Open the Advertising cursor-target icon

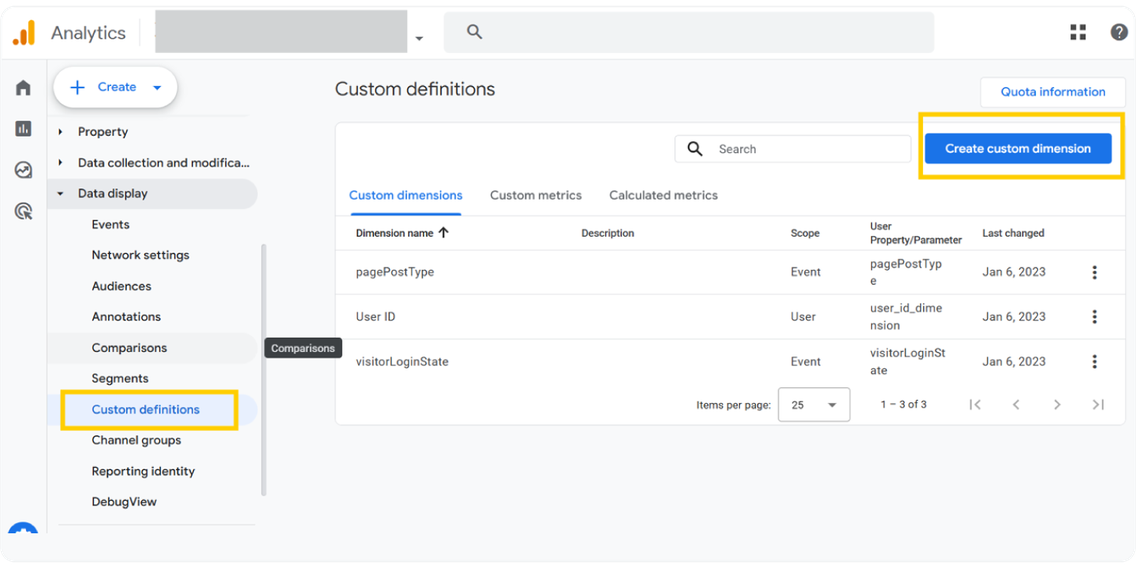[23, 212]
